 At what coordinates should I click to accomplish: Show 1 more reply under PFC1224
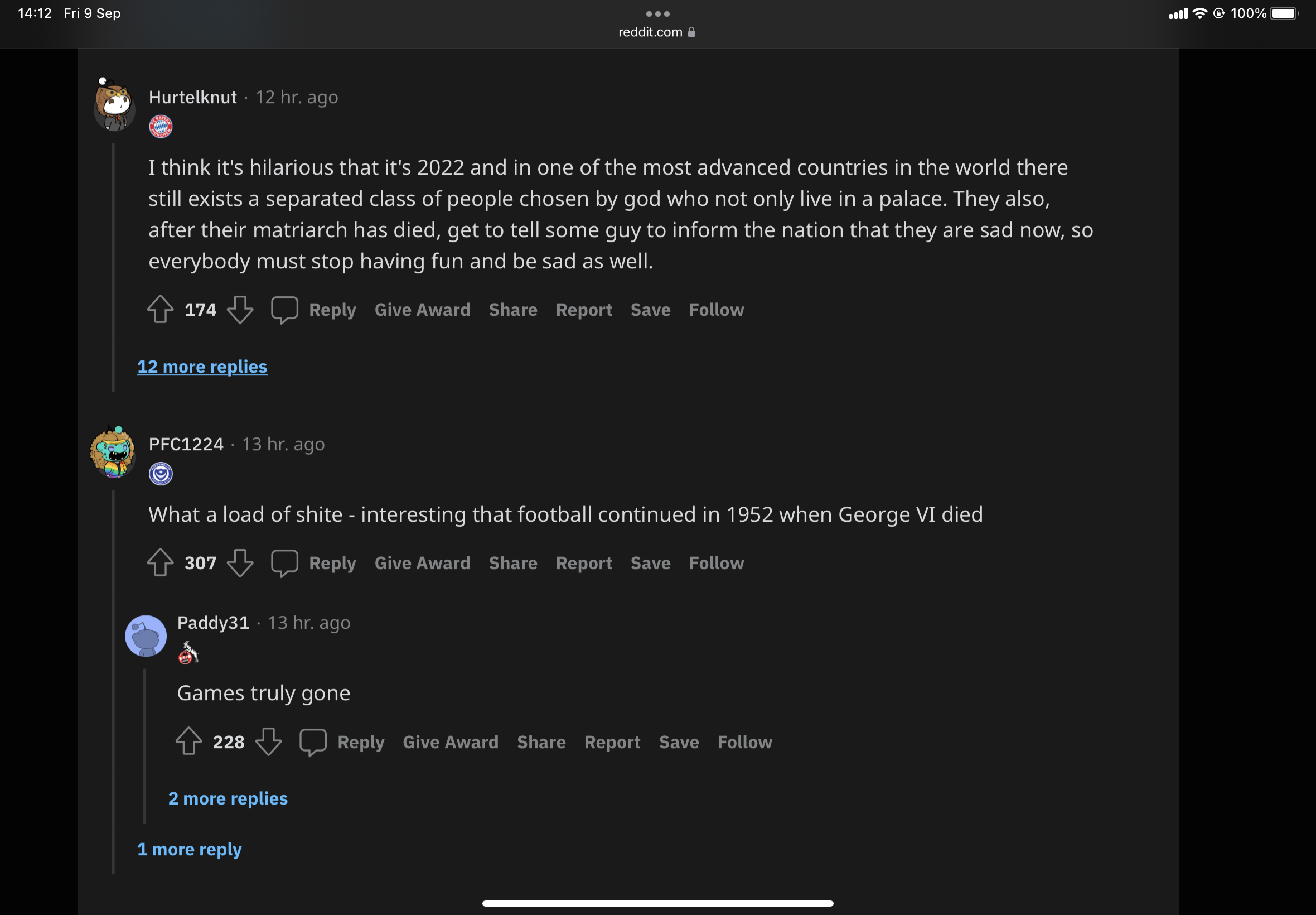click(x=190, y=849)
